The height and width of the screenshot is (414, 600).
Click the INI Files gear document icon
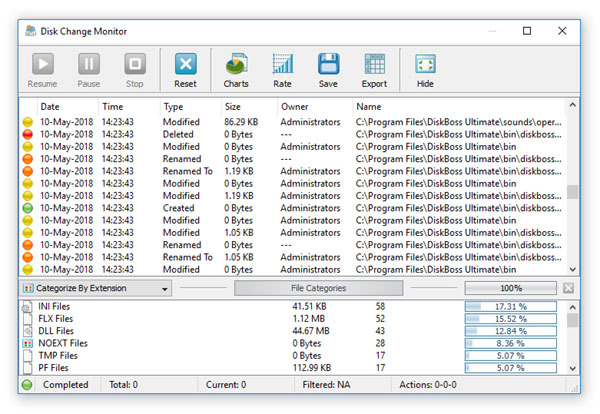pyautogui.click(x=27, y=306)
